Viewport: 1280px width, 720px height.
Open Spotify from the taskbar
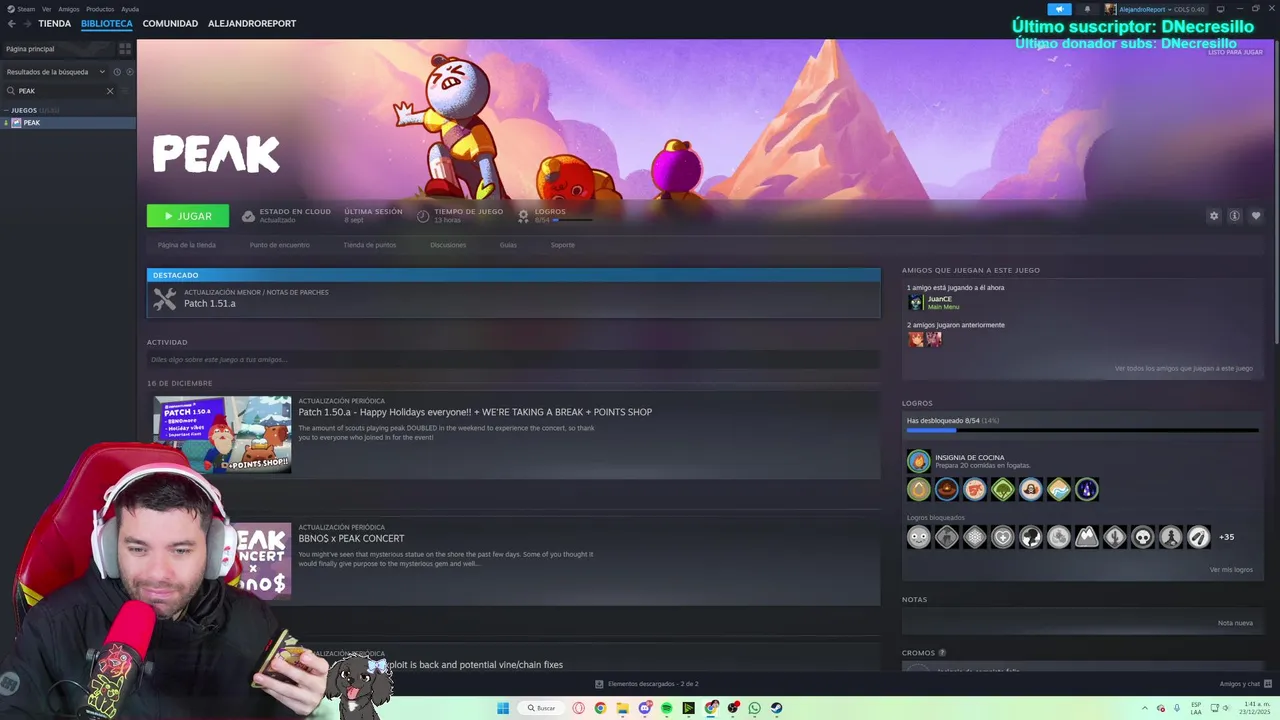[667, 708]
